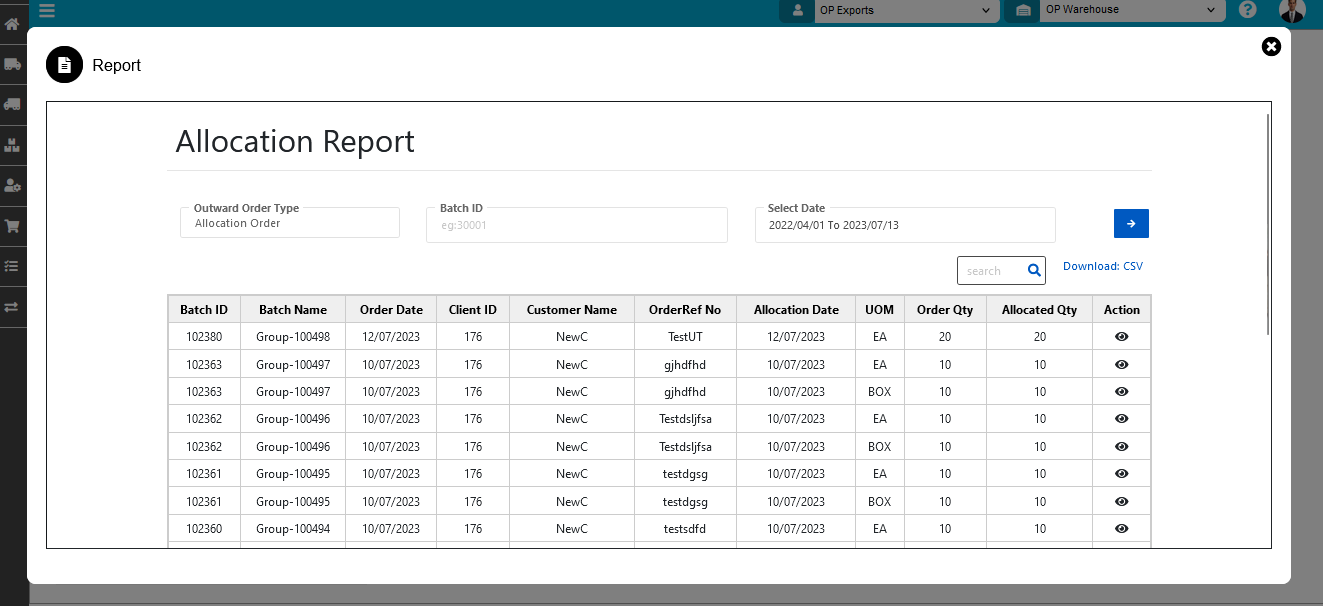The height and width of the screenshot is (606, 1323).
Task: Click the Allocation Report heading
Action: point(295,142)
